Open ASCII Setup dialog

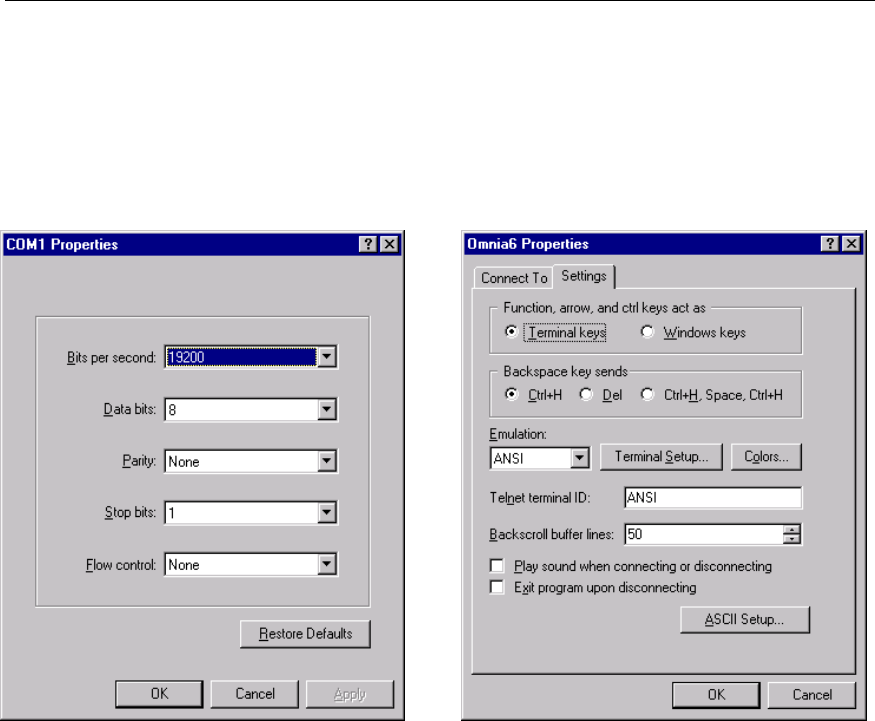[744, 619]
